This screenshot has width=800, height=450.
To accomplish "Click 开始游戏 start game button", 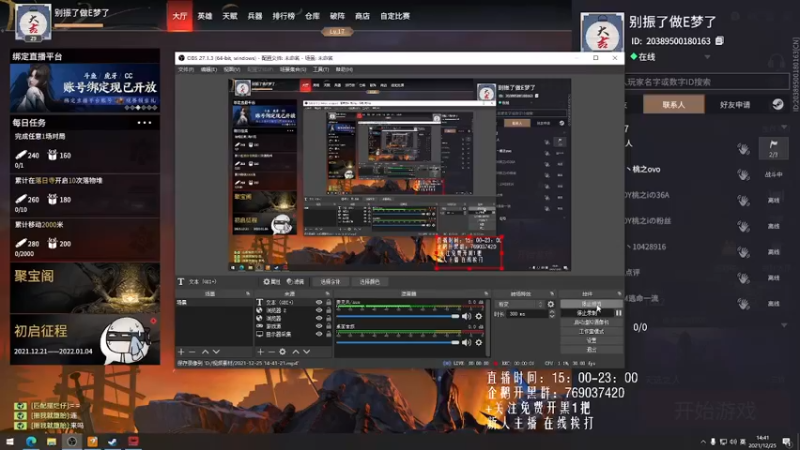I will (715, 410).
